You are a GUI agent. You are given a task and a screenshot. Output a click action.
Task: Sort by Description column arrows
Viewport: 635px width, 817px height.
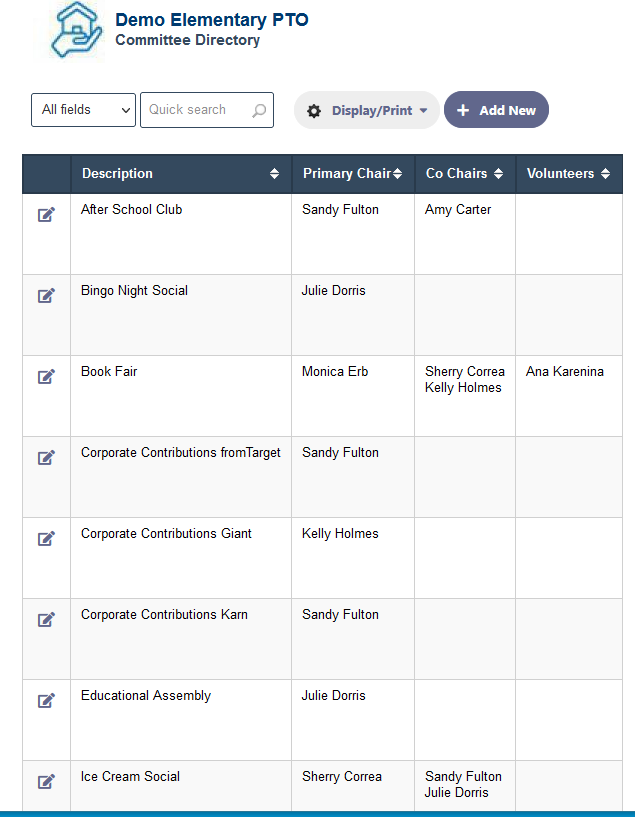[275, 174]
